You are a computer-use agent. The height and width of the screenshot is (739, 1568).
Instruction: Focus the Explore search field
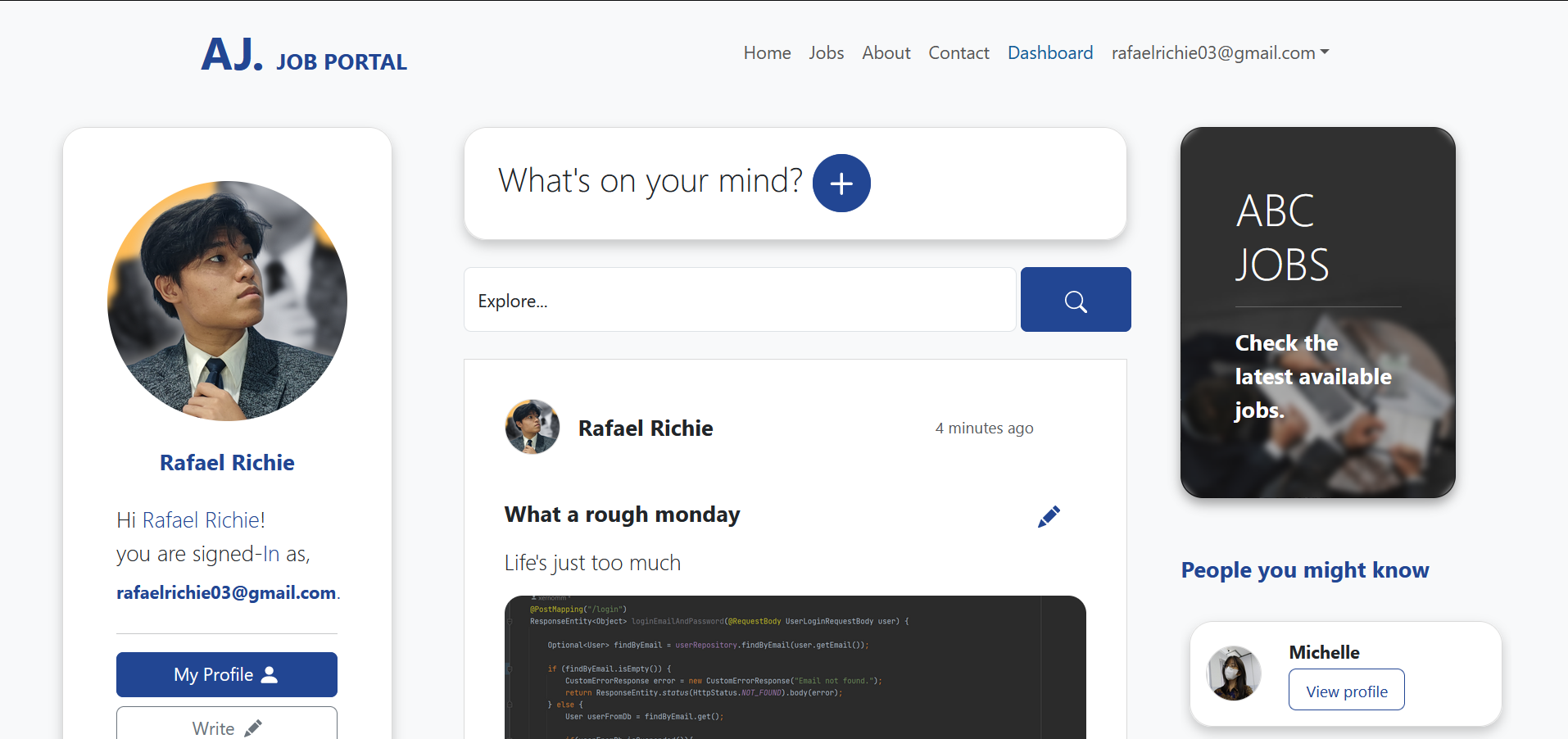click(x=739, y=300)
